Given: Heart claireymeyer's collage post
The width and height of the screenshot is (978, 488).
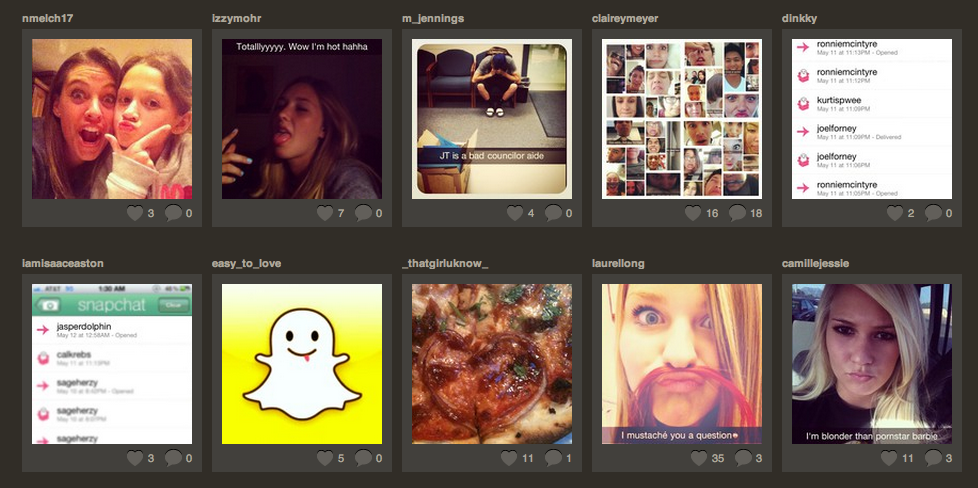Looking at the screenshot, I should [x=693, y=213].
